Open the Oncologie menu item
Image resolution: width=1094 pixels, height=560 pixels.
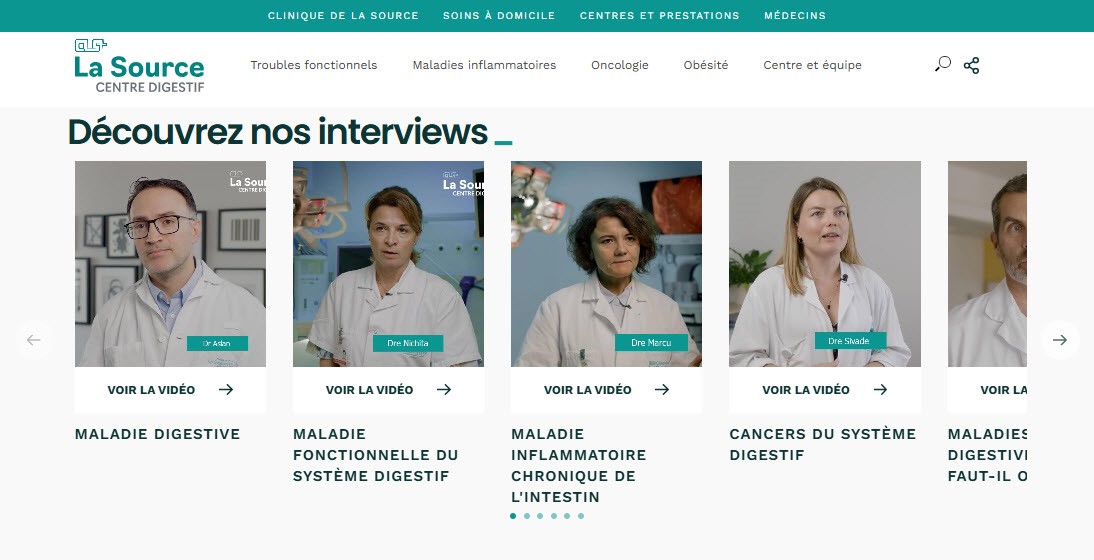click(620, 65)
